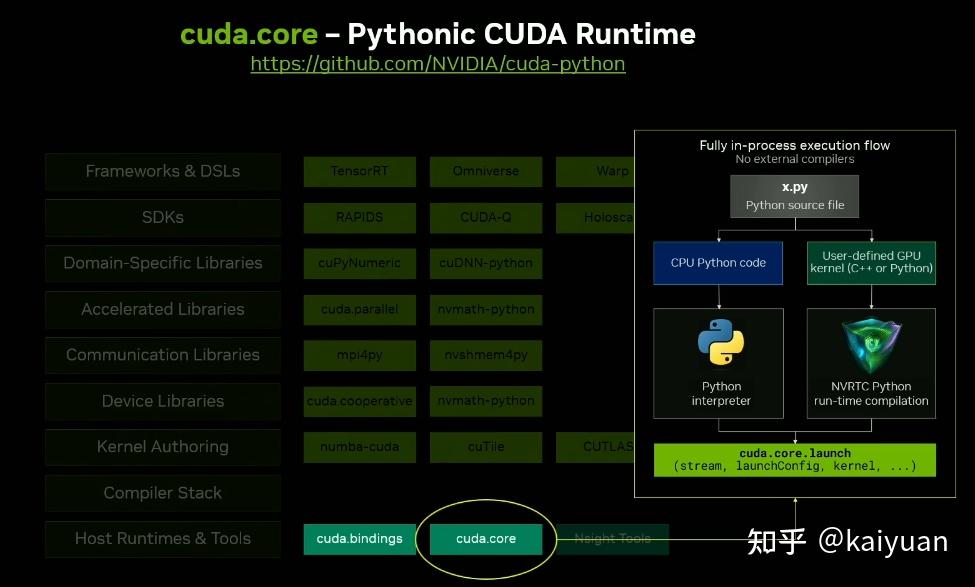The height and width of the screenshot is (587, 975).
Task: Open the NVIDIA cuda-python GitHub link
Action: coord(437,64)
